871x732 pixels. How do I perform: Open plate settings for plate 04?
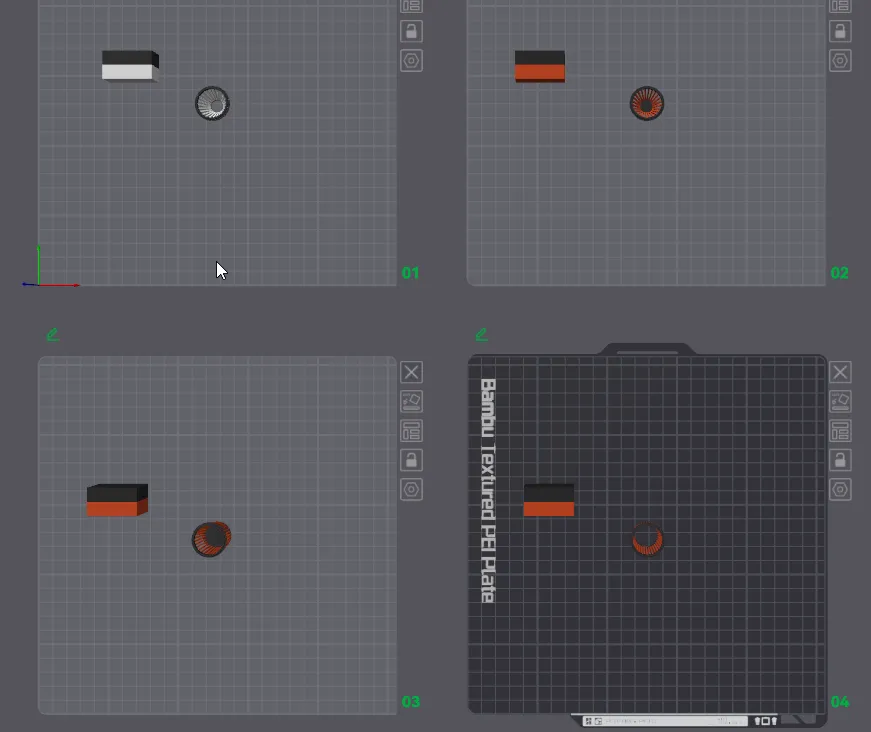[x=840, y=490]
